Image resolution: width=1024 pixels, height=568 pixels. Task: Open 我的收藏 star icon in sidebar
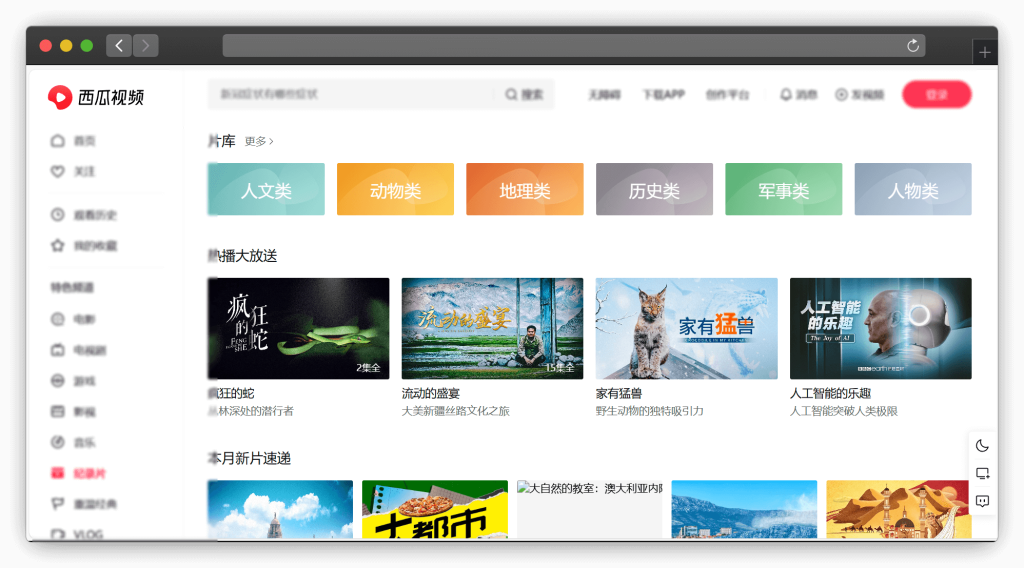(57, 245)
